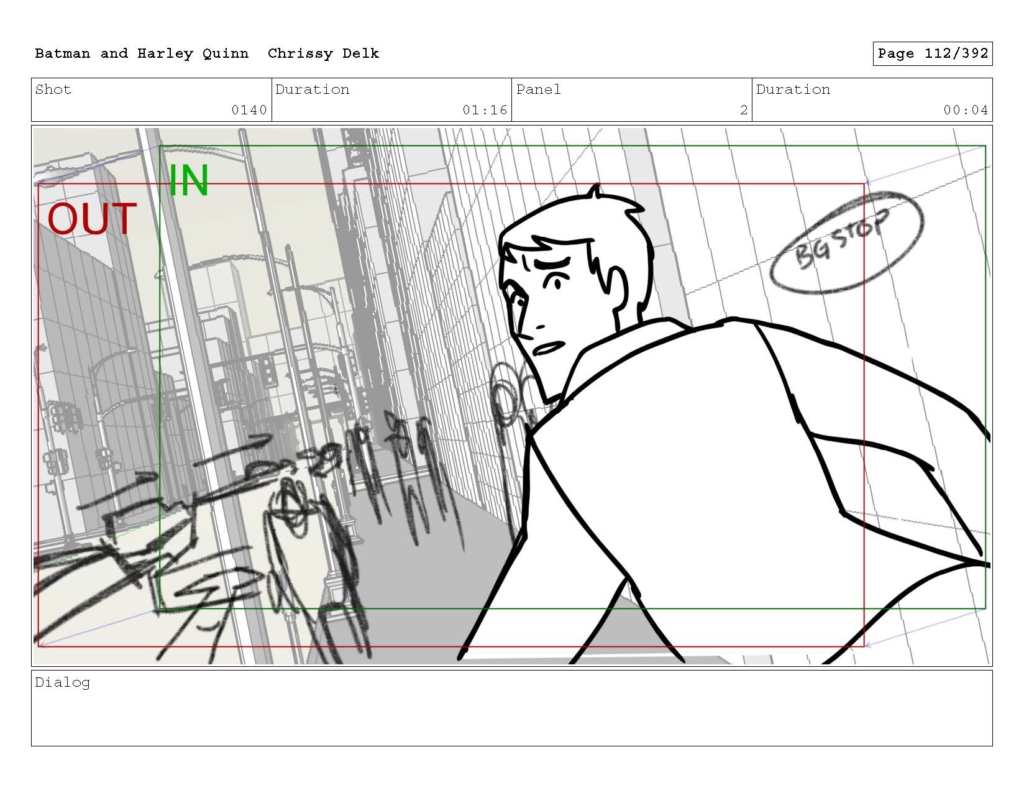Click the shot number '0140'
The height and width of the screenshot is (793, 1024).
(249, 110)
